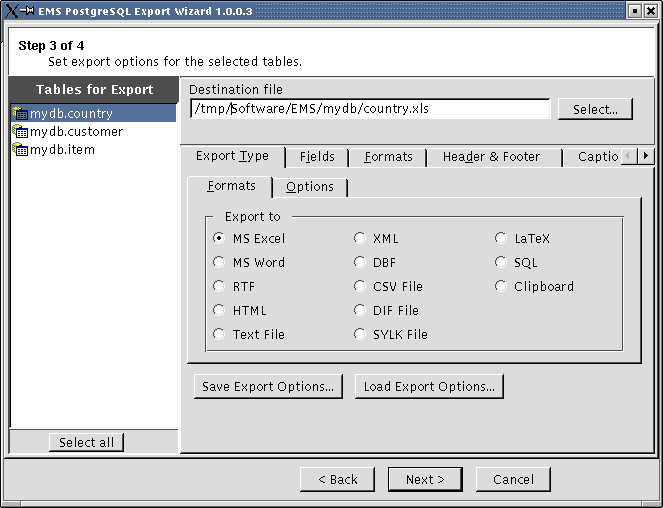Viewport: 663px width, 508px height.
Task: Open the X window menu icon in title bar
Action: tap(12, 11)
